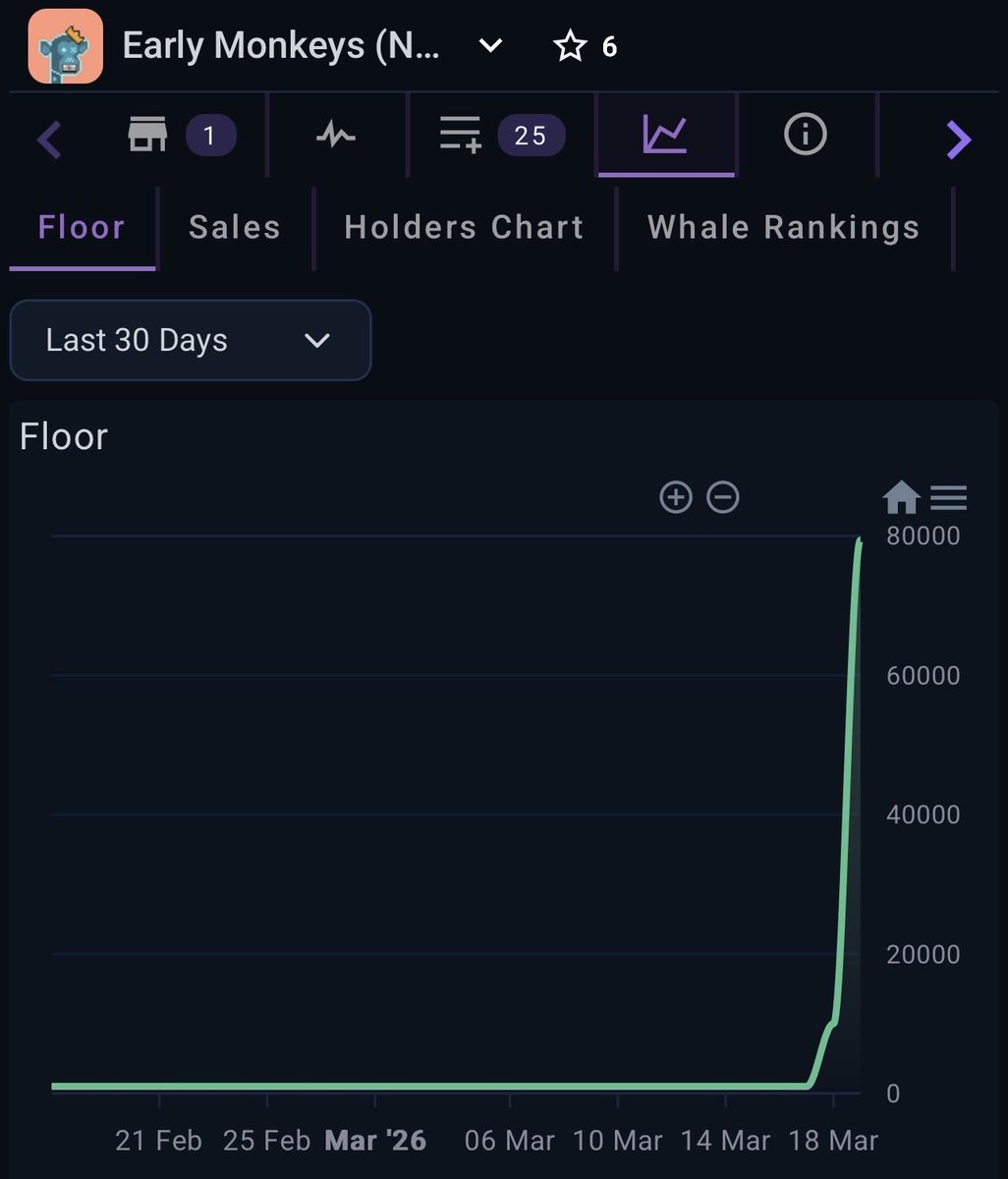Click the 10 Mar date label
1008x1179 pixels.
pos(617,1141)
